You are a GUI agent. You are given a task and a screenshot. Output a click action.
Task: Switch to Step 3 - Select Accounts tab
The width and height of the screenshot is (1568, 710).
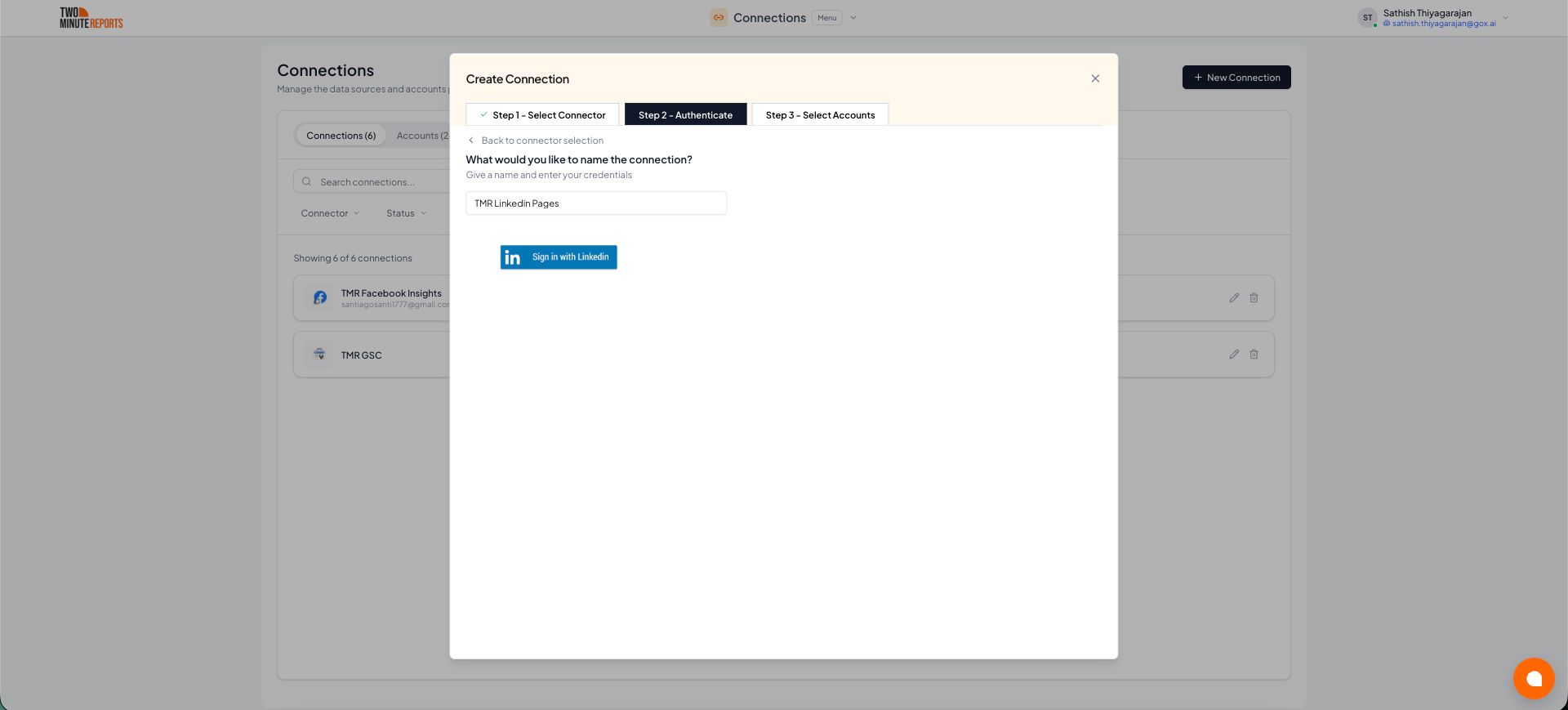point(820,115)
